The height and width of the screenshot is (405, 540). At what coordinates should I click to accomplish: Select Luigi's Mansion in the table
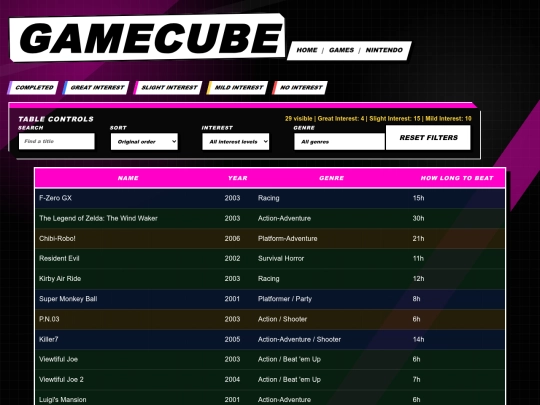point(63,399)
